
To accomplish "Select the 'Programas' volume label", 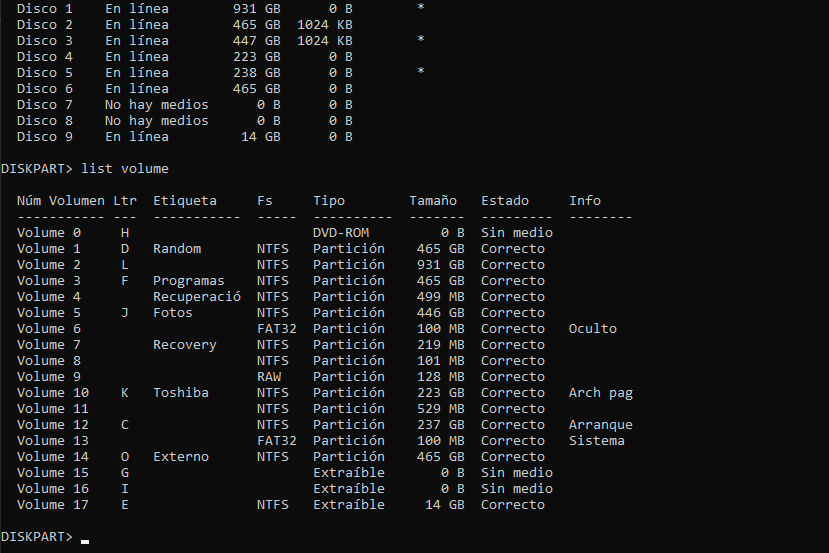I will [x=188, y=280].
